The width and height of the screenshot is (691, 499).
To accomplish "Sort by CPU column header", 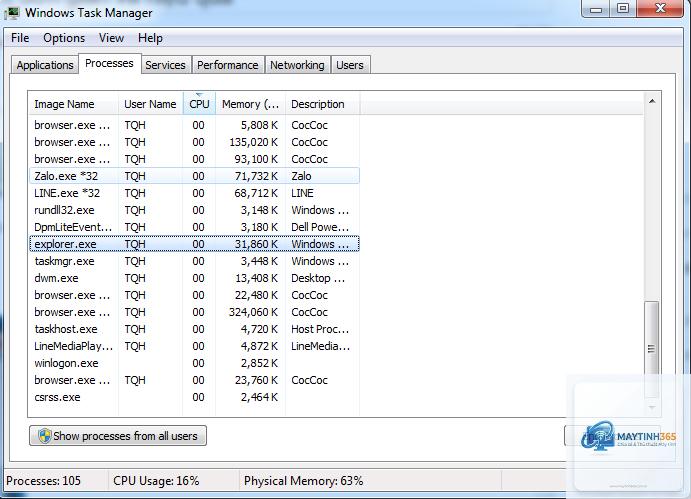I will point(199,104).
